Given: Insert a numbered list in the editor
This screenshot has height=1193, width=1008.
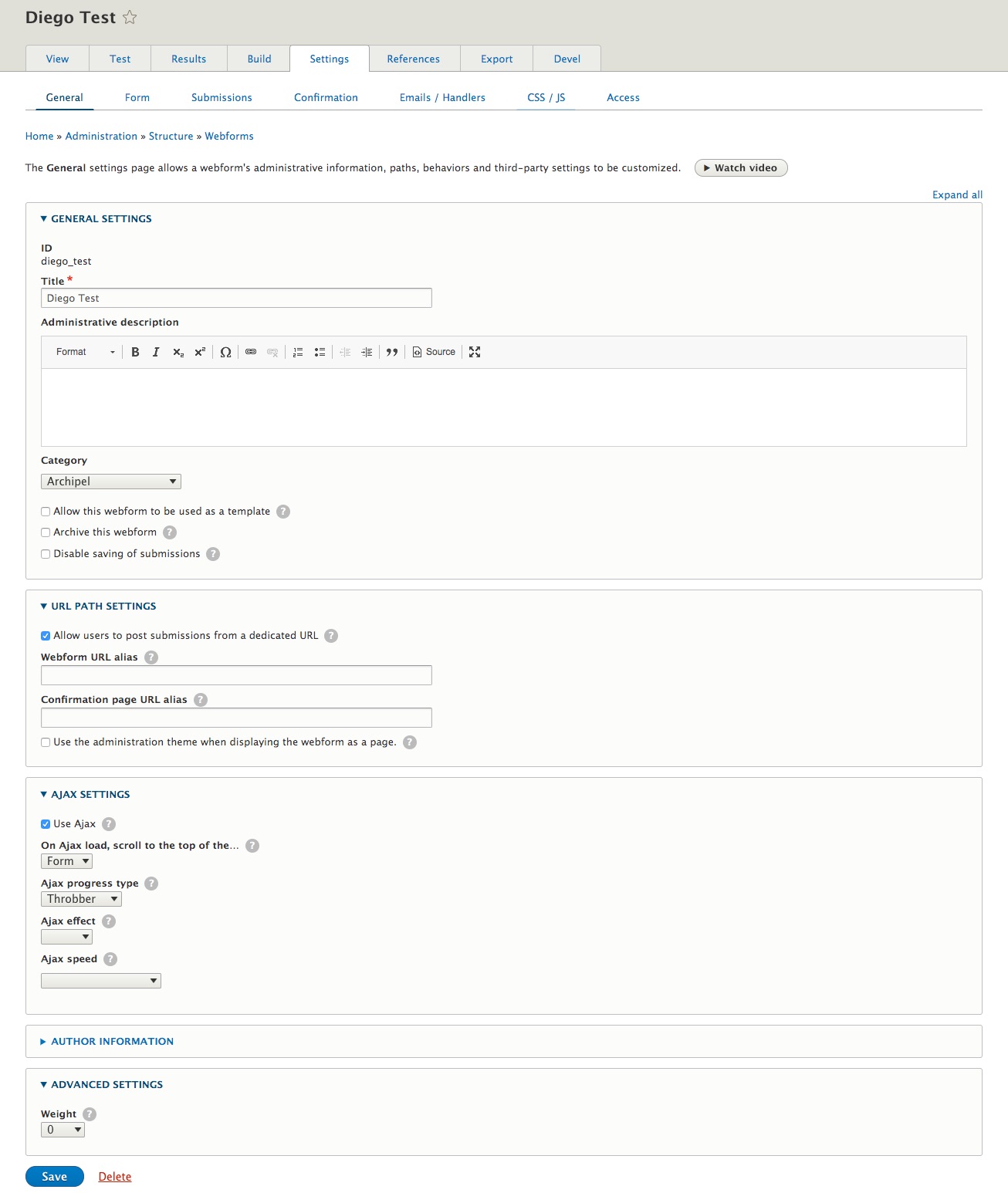Looking at the screenshot, I should (298, 352).
